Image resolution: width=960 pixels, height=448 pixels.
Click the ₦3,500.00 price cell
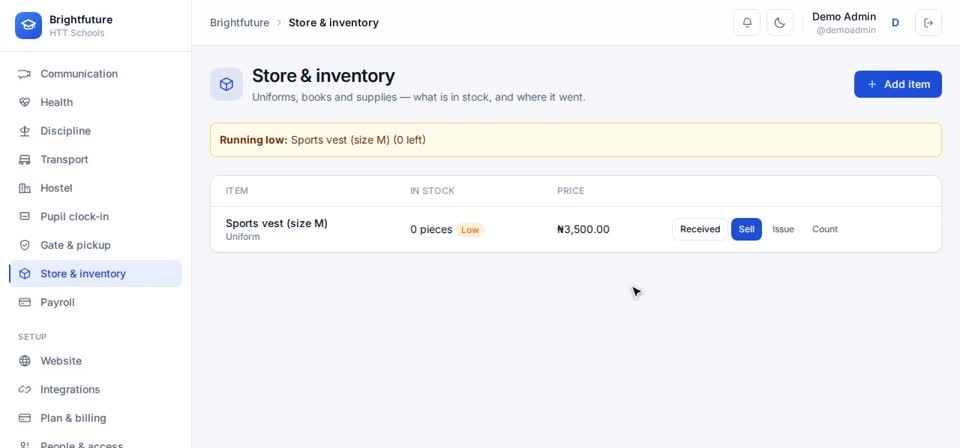click(583, 230)
